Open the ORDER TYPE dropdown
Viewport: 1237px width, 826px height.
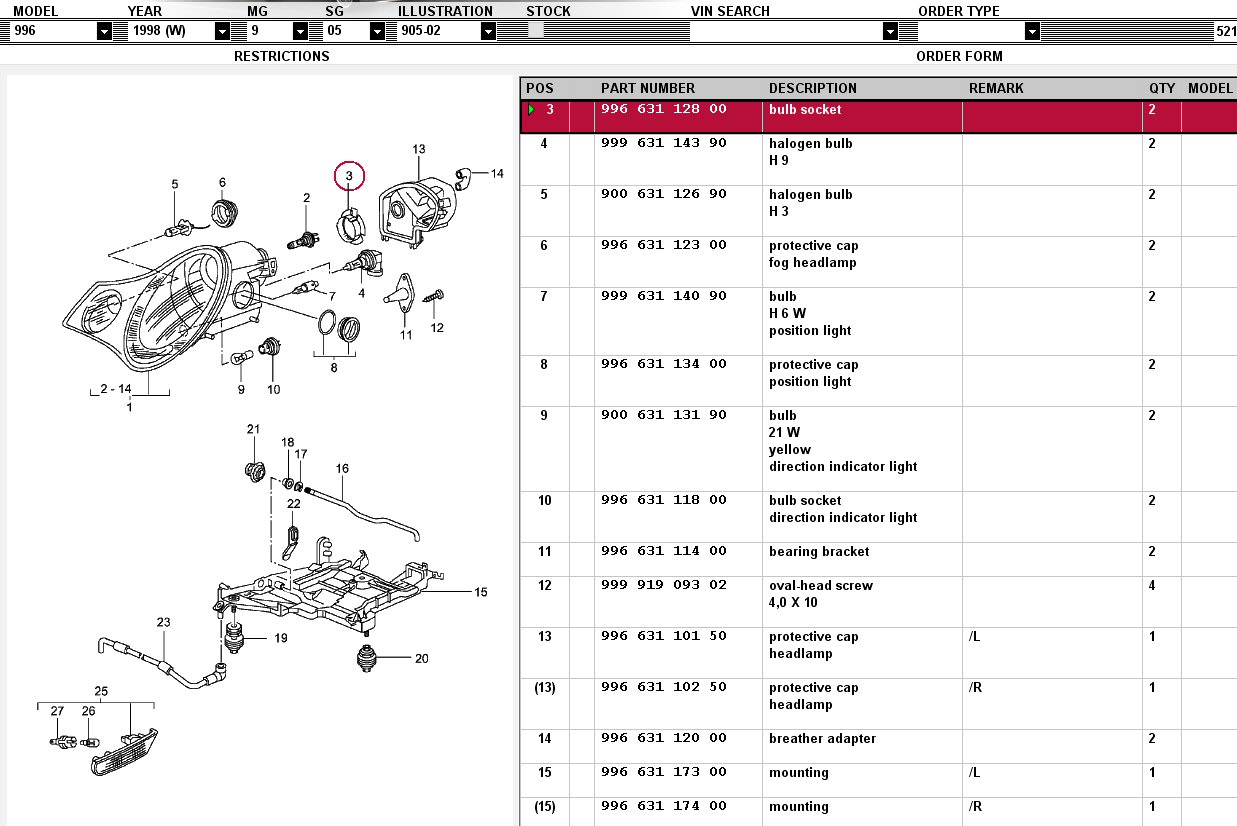click(1032, 31)
